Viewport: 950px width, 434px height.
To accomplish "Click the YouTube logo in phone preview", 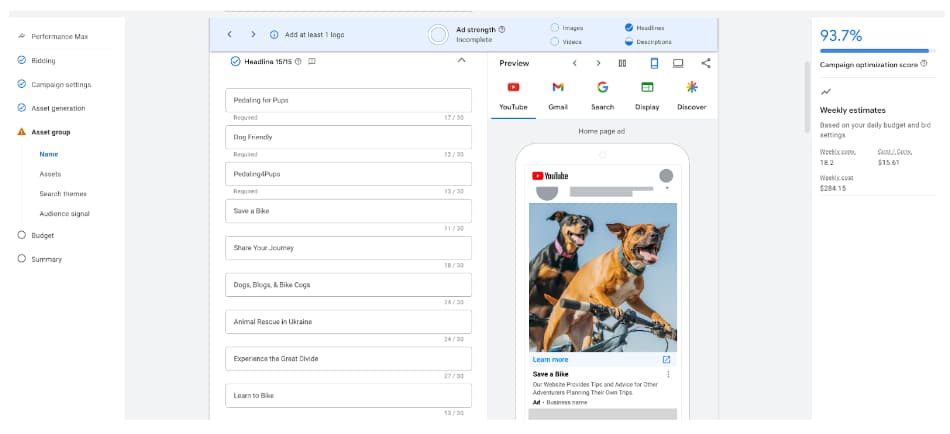I will [x=550, y=176].
